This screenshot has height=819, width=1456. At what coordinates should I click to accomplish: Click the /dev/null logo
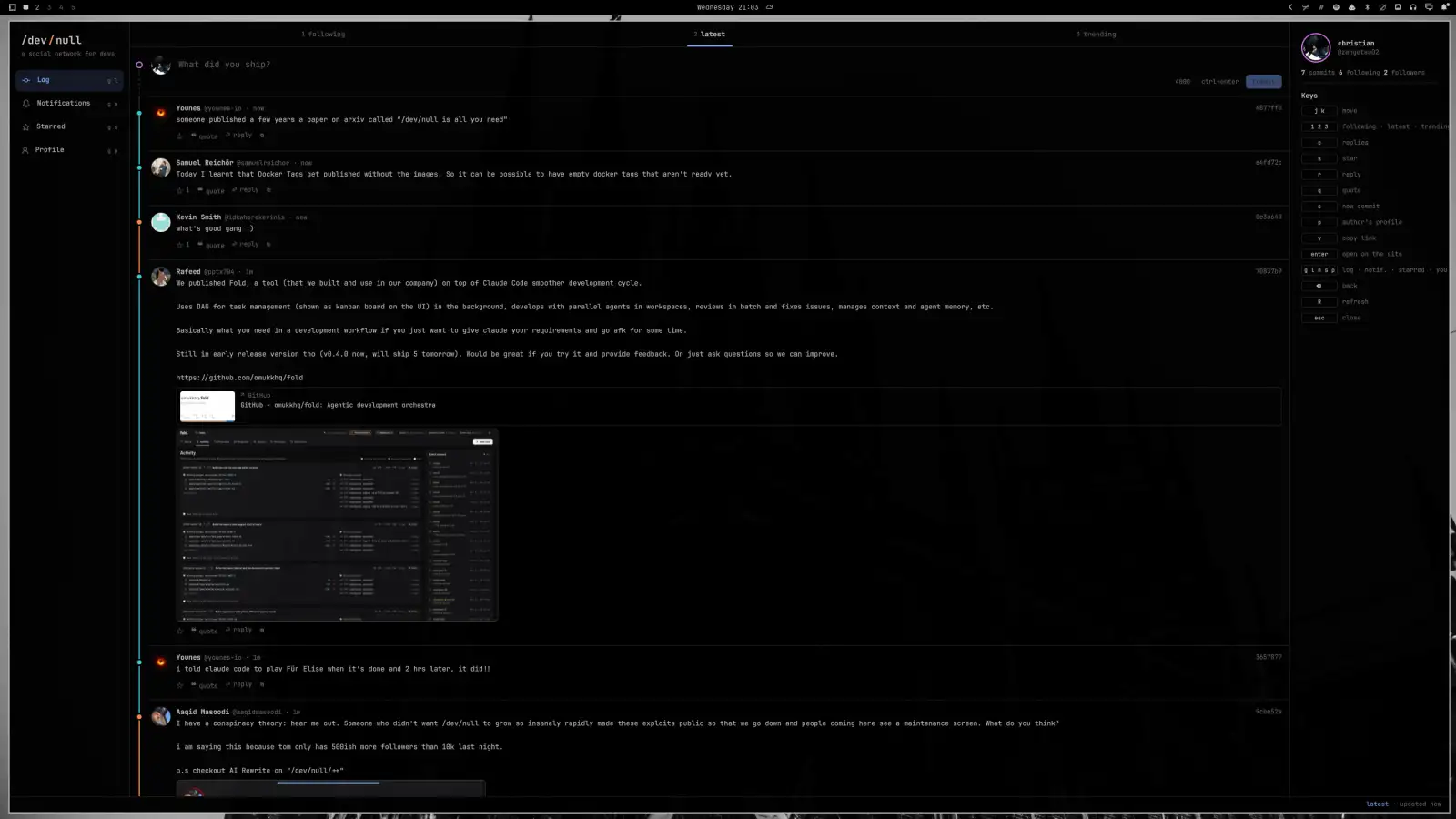tap(52, 40)
